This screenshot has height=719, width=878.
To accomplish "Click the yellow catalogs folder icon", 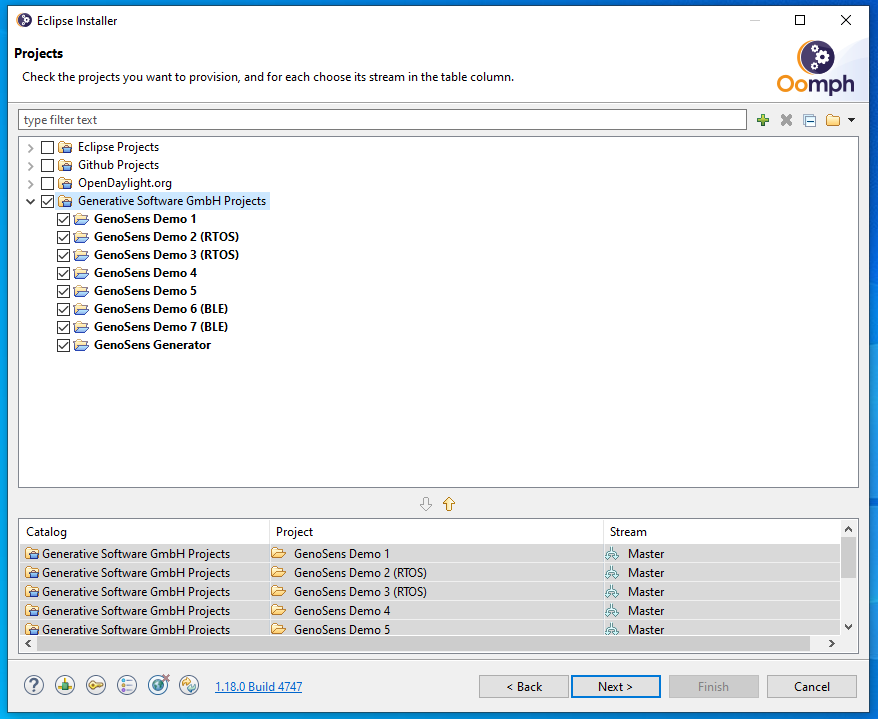I will click(x=833, y=120).
